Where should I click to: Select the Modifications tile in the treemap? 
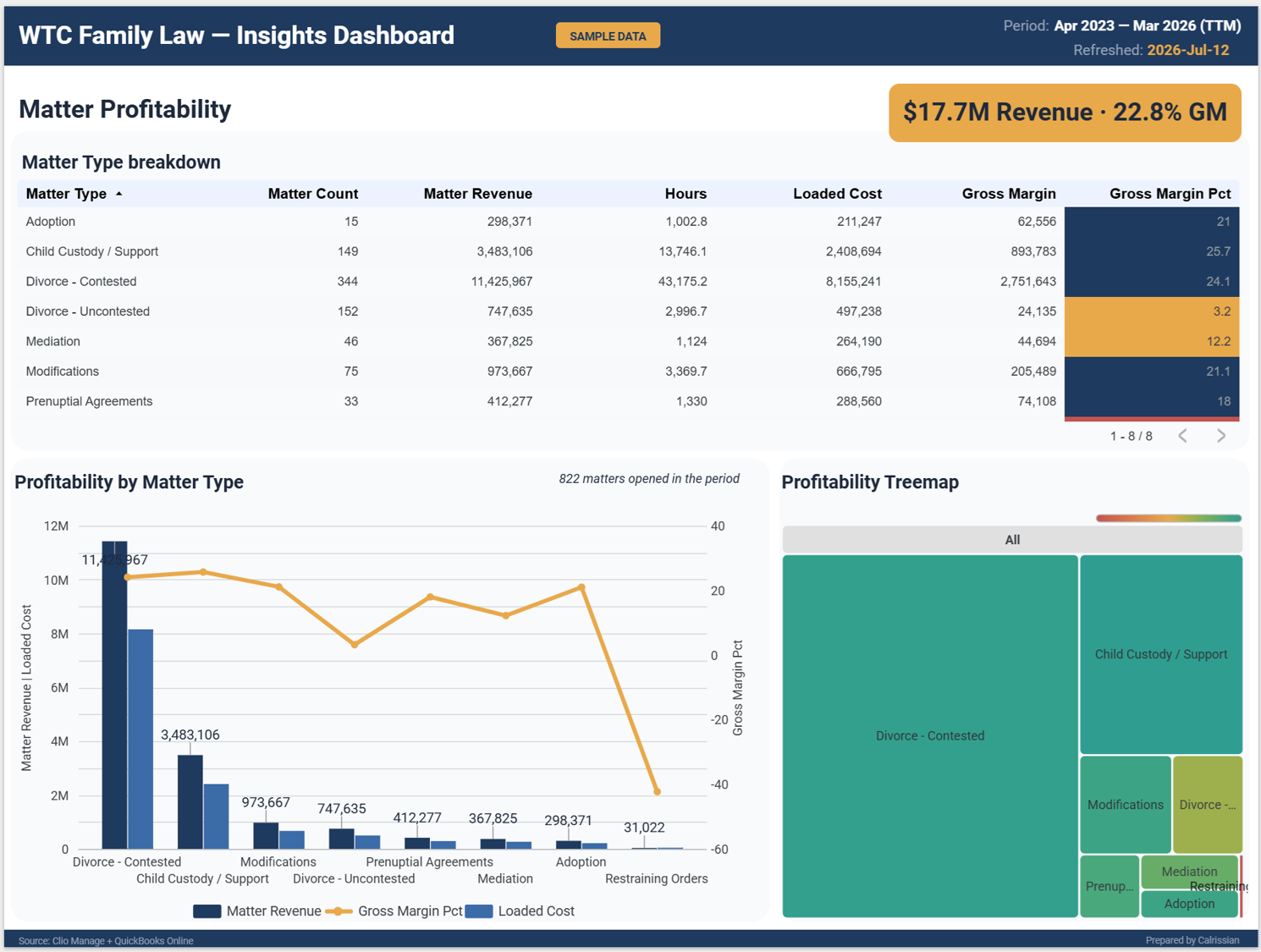pos(1126,805)
